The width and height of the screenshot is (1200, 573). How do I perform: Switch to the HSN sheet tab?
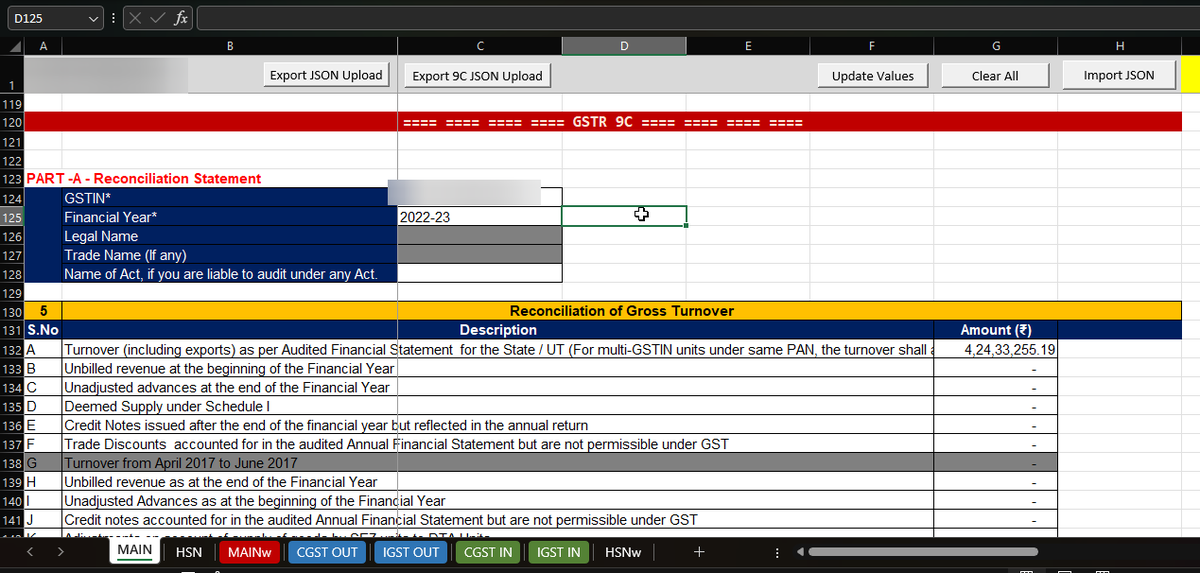click(x=188, y=552)
